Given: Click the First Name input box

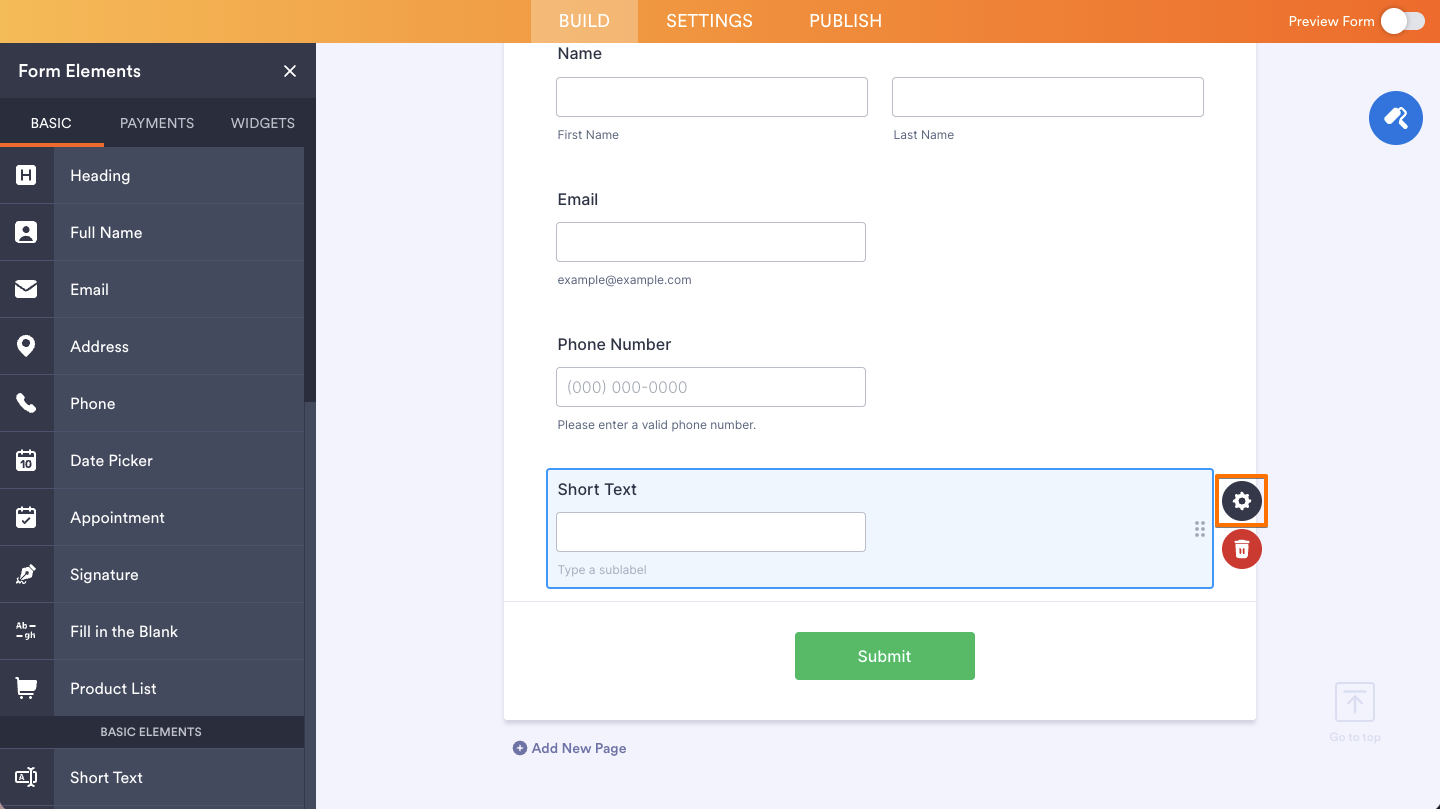Looking at the screenshot, I should tap(712, 97).
